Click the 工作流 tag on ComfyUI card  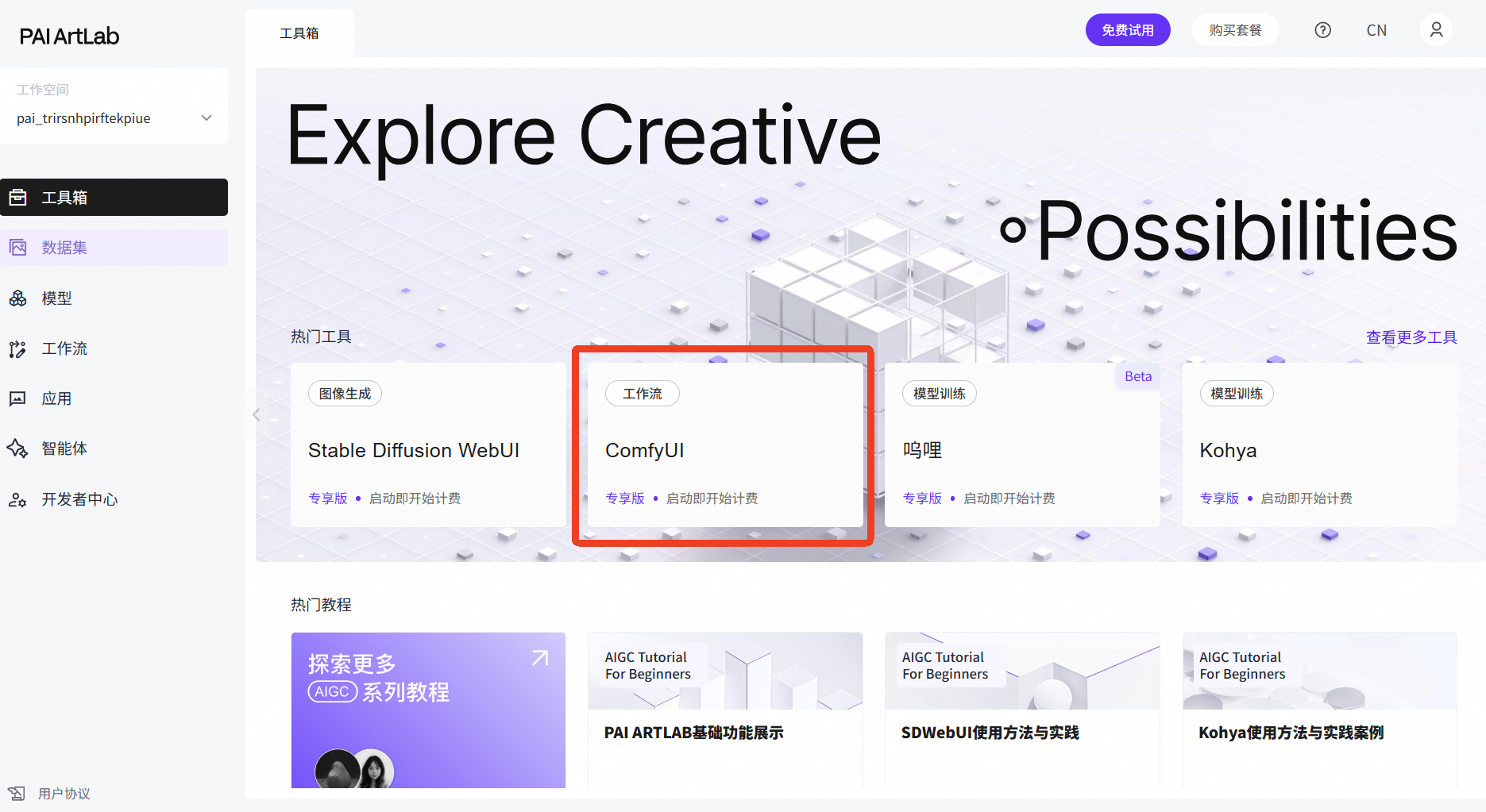(x=642, y=394)
